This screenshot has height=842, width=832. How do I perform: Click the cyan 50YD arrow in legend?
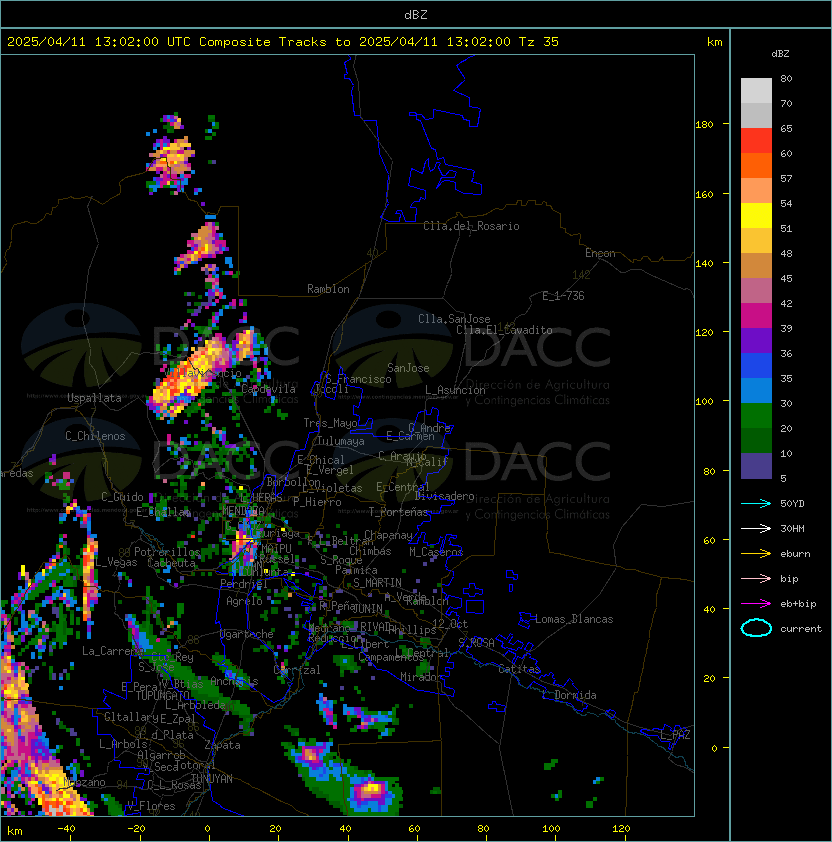pos(756,503)
